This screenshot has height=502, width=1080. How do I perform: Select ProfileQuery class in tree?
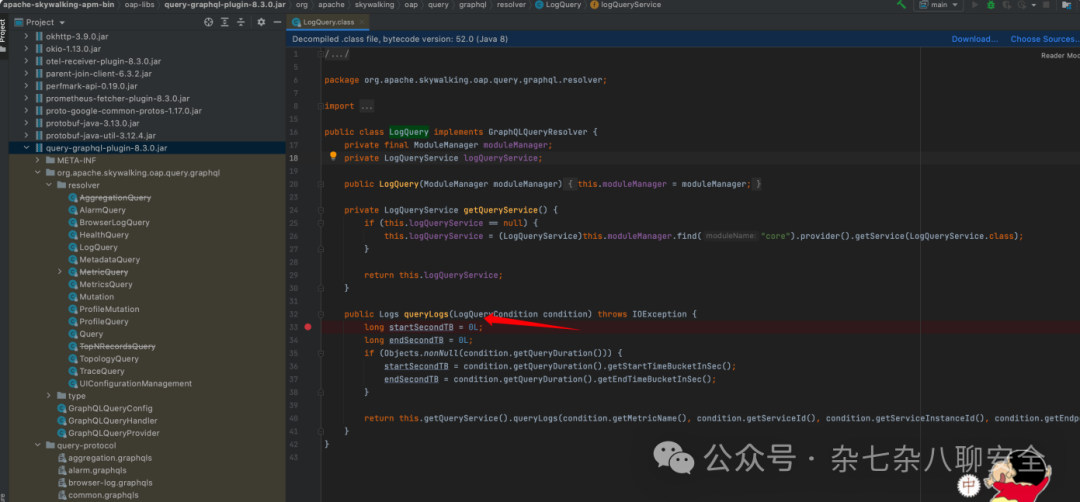click(104, 322)
